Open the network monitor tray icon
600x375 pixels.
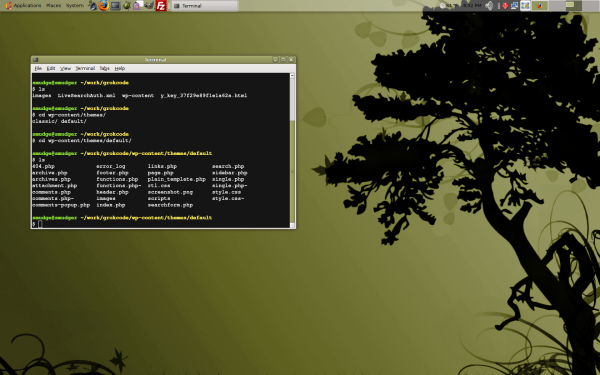(x=514, y=5)
